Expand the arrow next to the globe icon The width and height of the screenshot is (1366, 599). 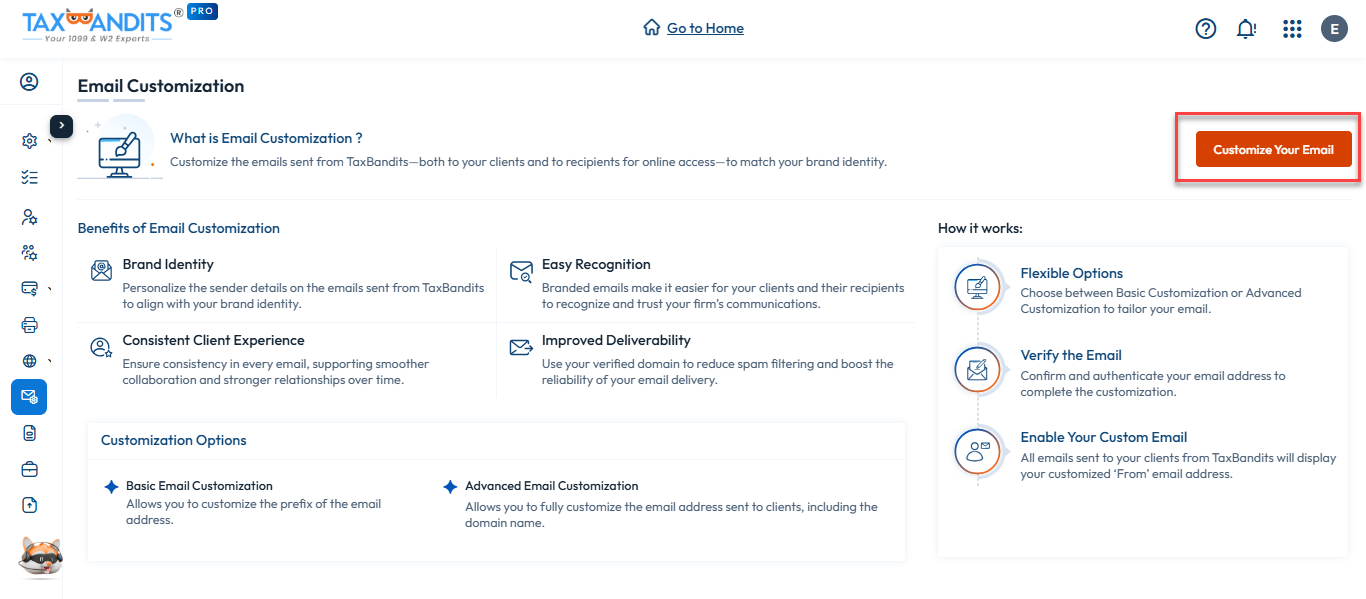tap(50, 361)
